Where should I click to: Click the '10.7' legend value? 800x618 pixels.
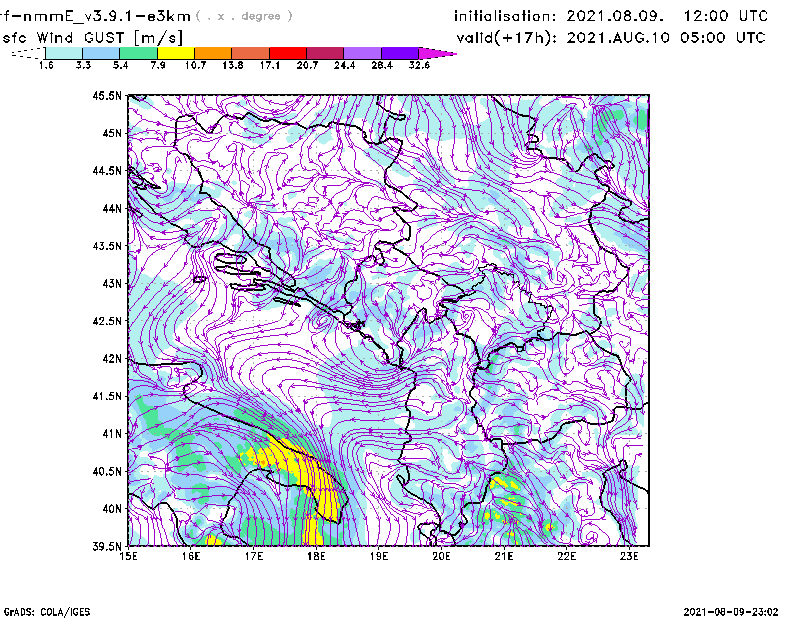point(195,65)
